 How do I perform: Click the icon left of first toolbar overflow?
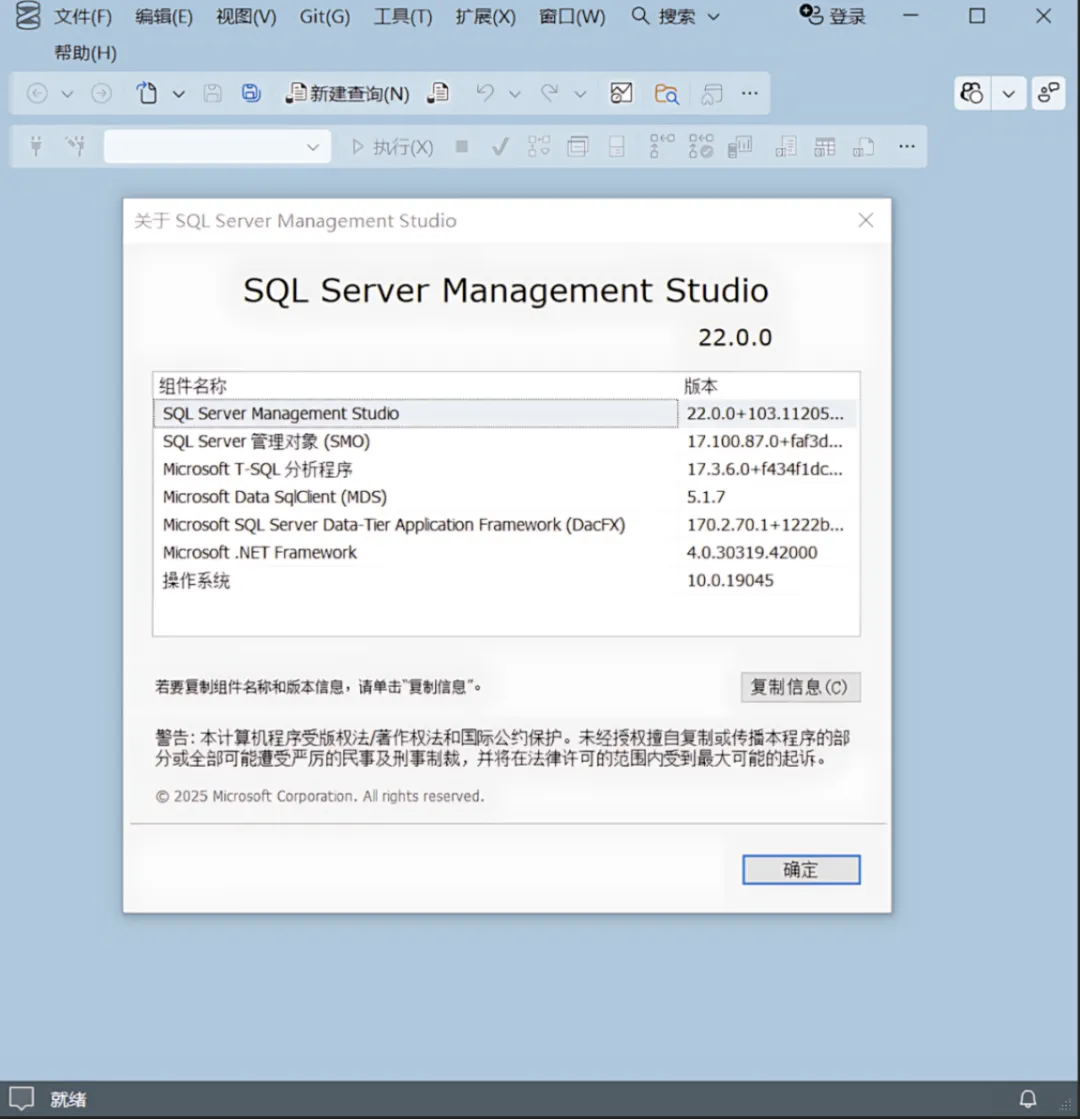tap(712, 93)
